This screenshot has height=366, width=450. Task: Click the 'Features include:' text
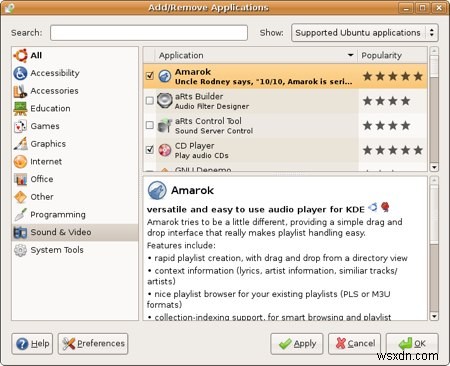click(x=181, y=246)
